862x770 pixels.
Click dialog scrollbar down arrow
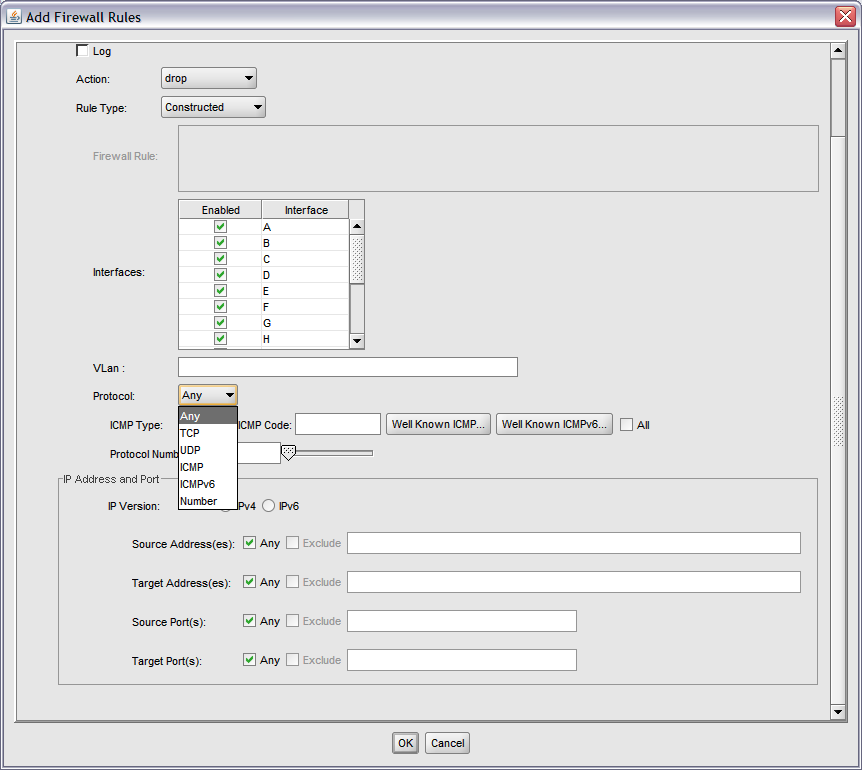coord(838,711)
